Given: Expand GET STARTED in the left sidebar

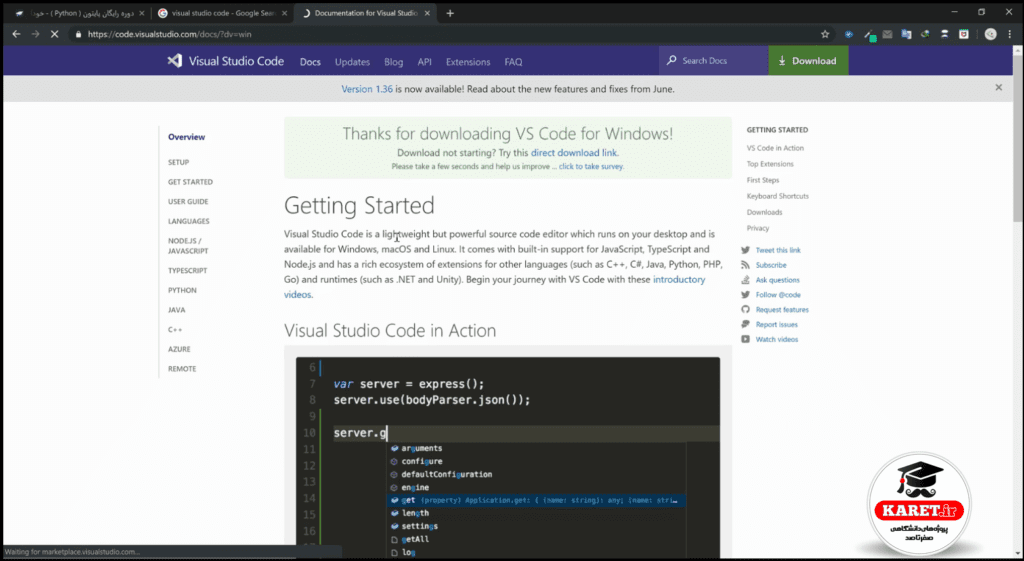Looking at the screenshot, I should point(190,182).
